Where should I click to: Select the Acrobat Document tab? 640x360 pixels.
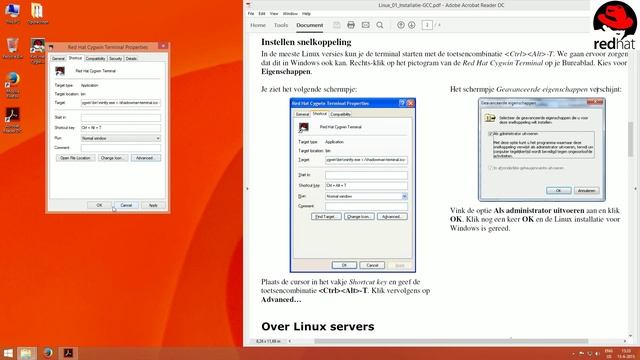point(309,25)
